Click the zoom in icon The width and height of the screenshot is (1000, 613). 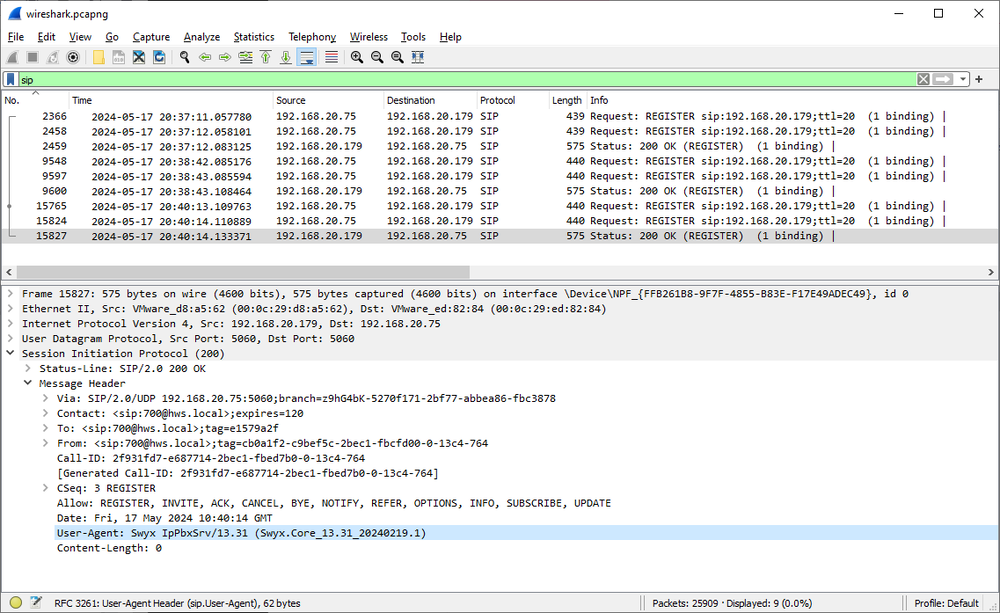point(357,57)
